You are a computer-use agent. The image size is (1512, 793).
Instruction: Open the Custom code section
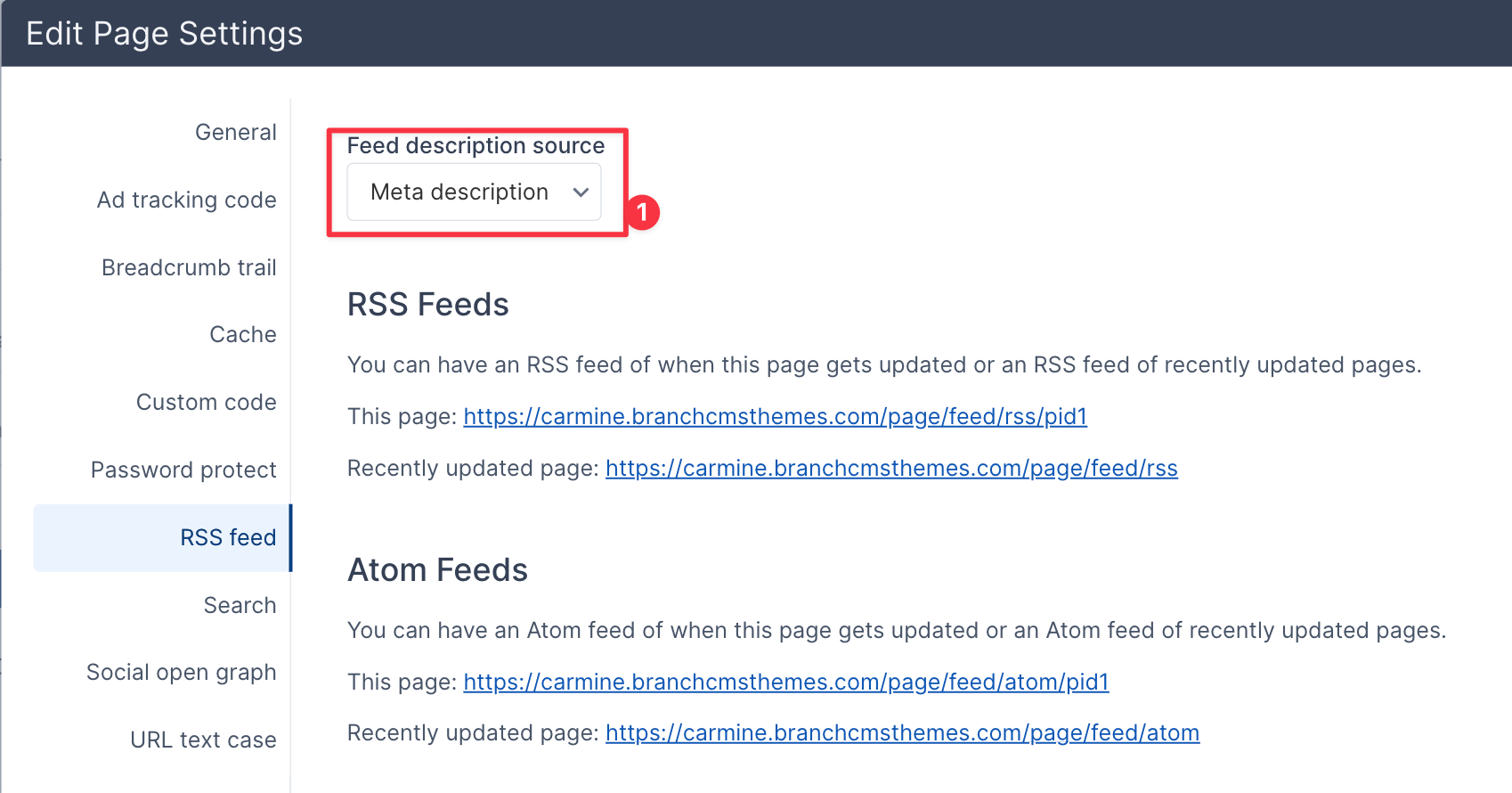[x=207, y=402]
